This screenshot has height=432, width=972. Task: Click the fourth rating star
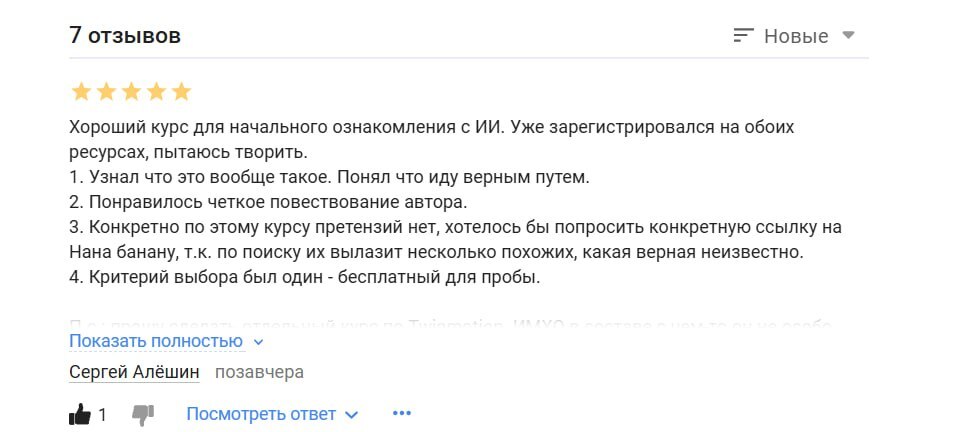[156, 92]
